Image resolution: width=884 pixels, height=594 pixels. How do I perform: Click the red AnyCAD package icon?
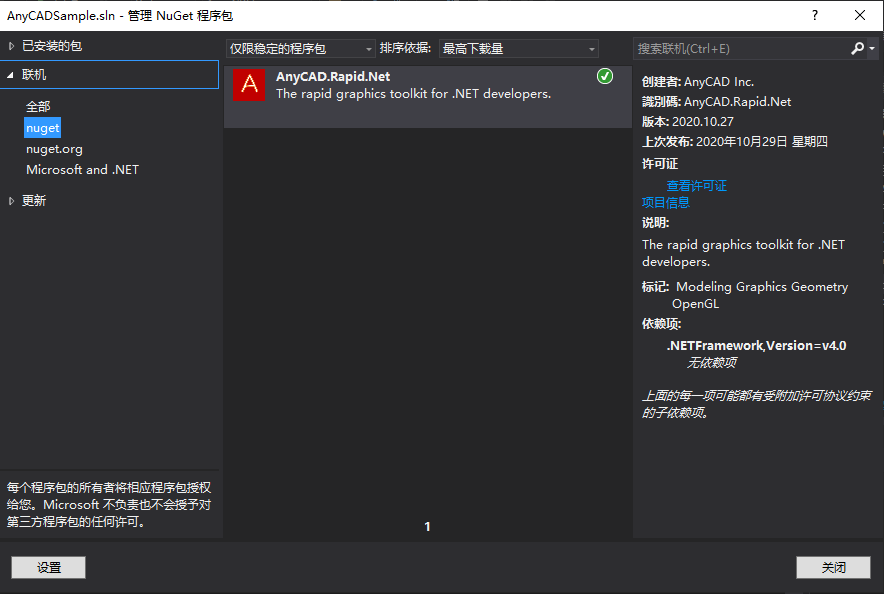[249, 86]
